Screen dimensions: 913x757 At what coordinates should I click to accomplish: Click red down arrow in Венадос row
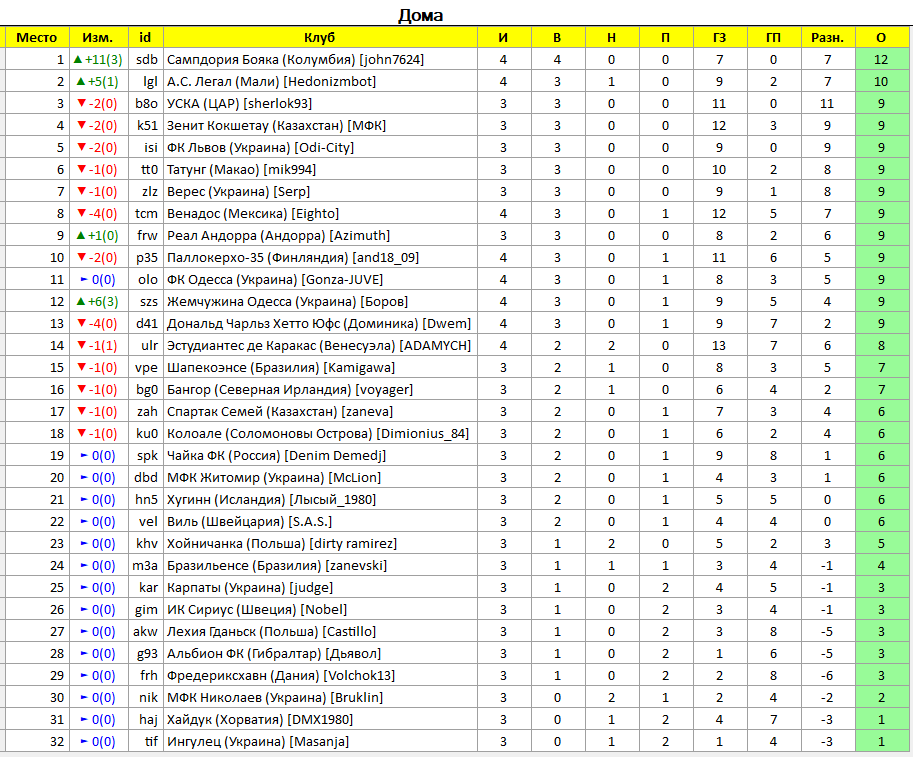coord(82,214)
